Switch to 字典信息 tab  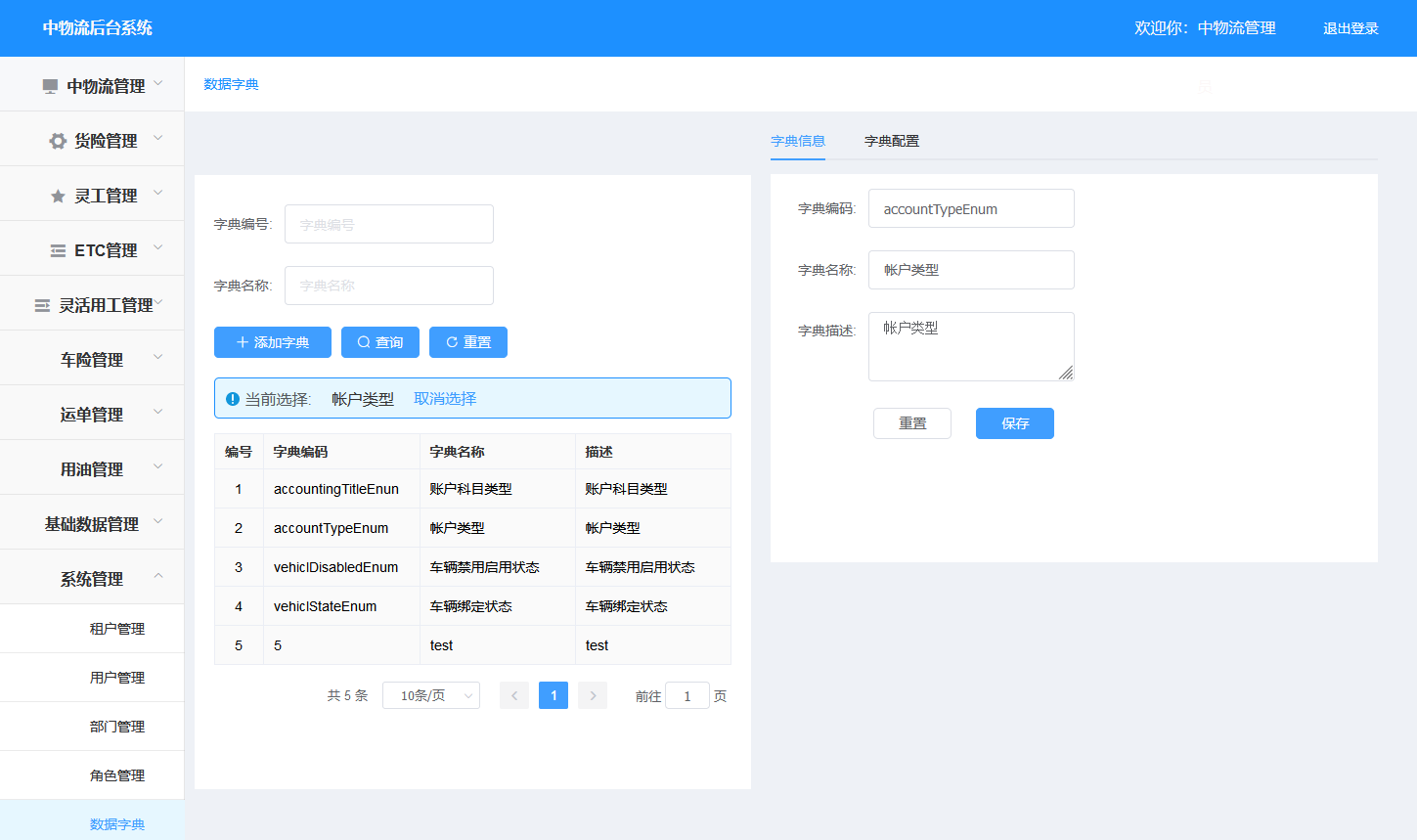[798, 141]
